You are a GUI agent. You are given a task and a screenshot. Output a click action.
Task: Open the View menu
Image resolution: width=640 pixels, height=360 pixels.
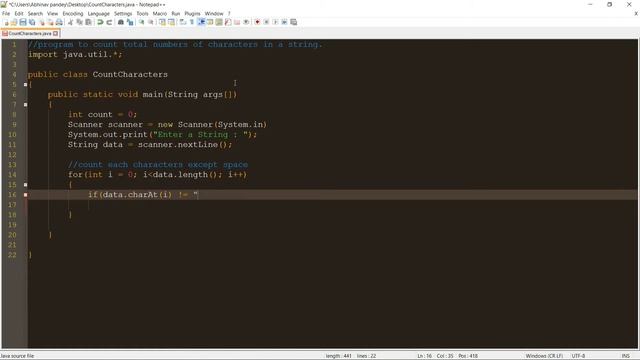(53, 13)
